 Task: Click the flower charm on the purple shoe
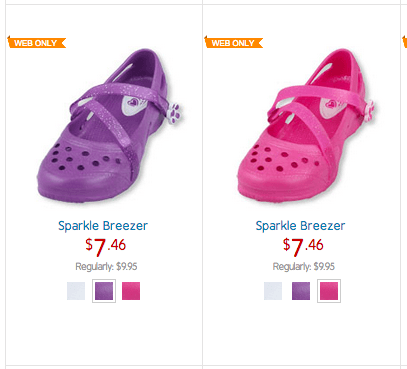pyautogui.click(x=174, y=113)
